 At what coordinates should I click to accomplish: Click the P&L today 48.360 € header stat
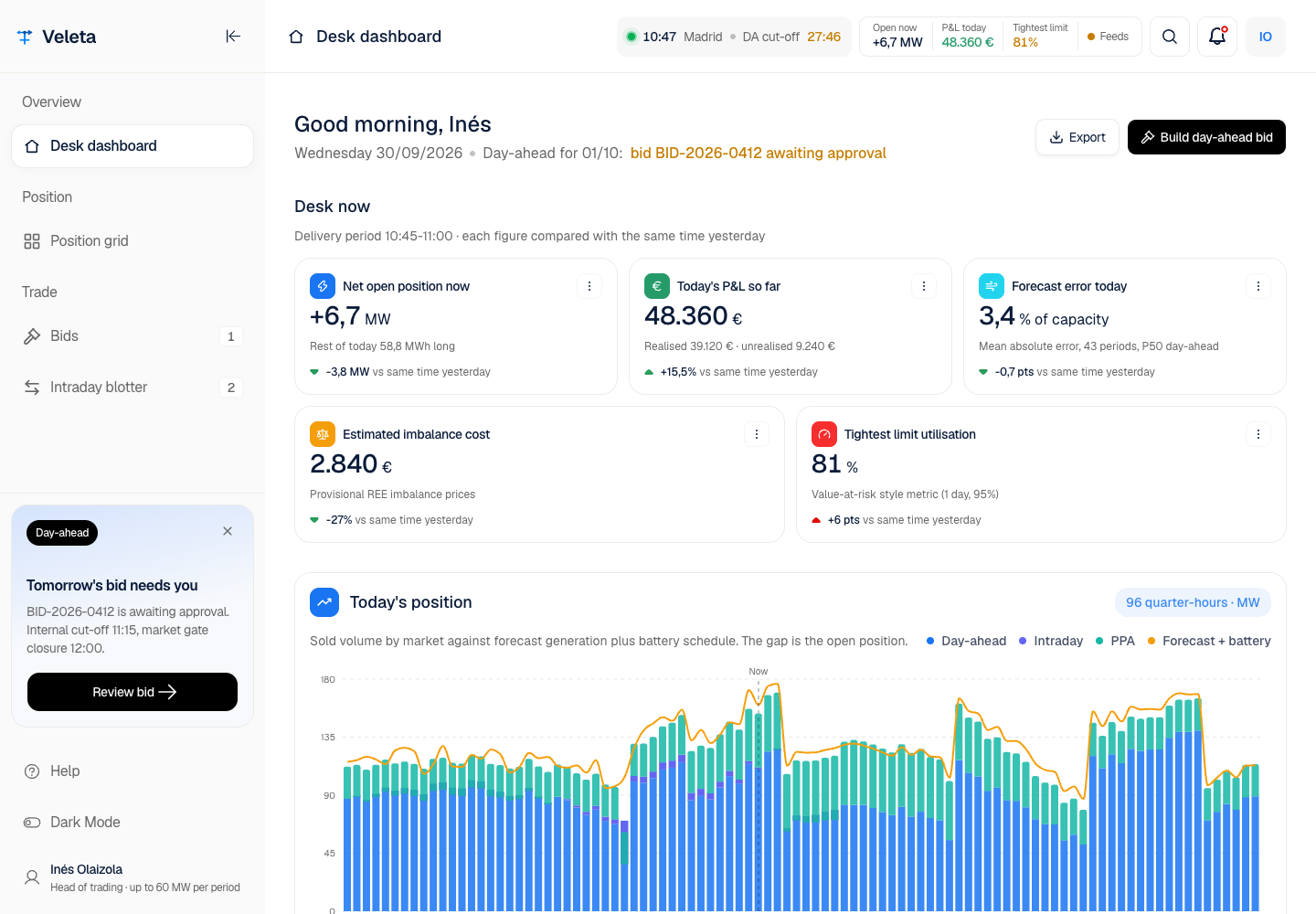click(x=968, y=36)
